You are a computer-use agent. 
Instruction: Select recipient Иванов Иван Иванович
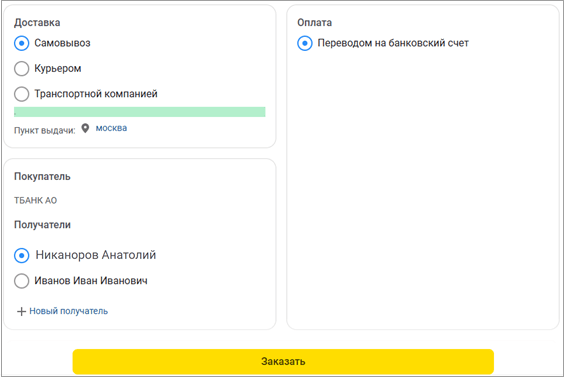(22, 281)
